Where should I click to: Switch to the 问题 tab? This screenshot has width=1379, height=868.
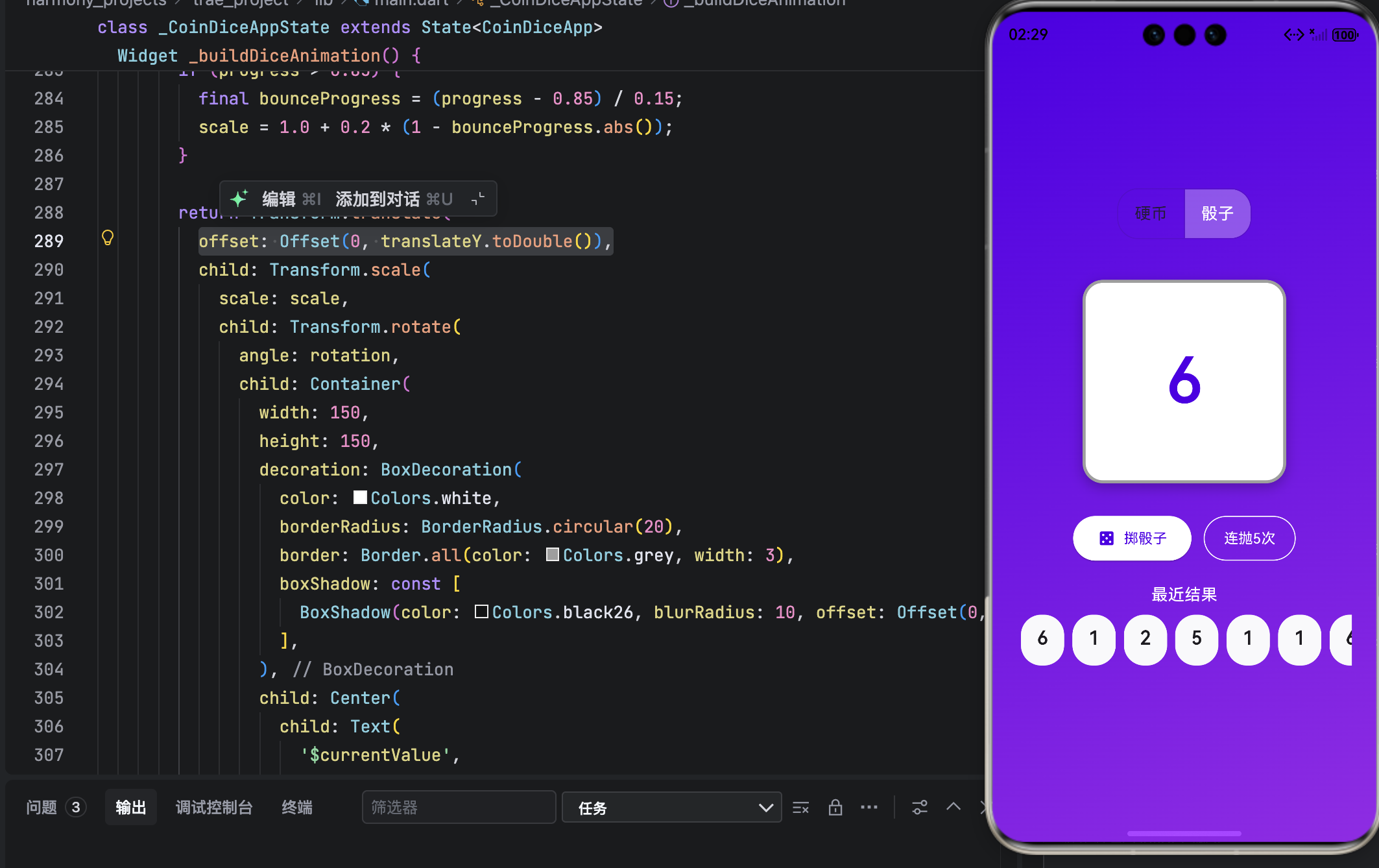coord(42,808)
